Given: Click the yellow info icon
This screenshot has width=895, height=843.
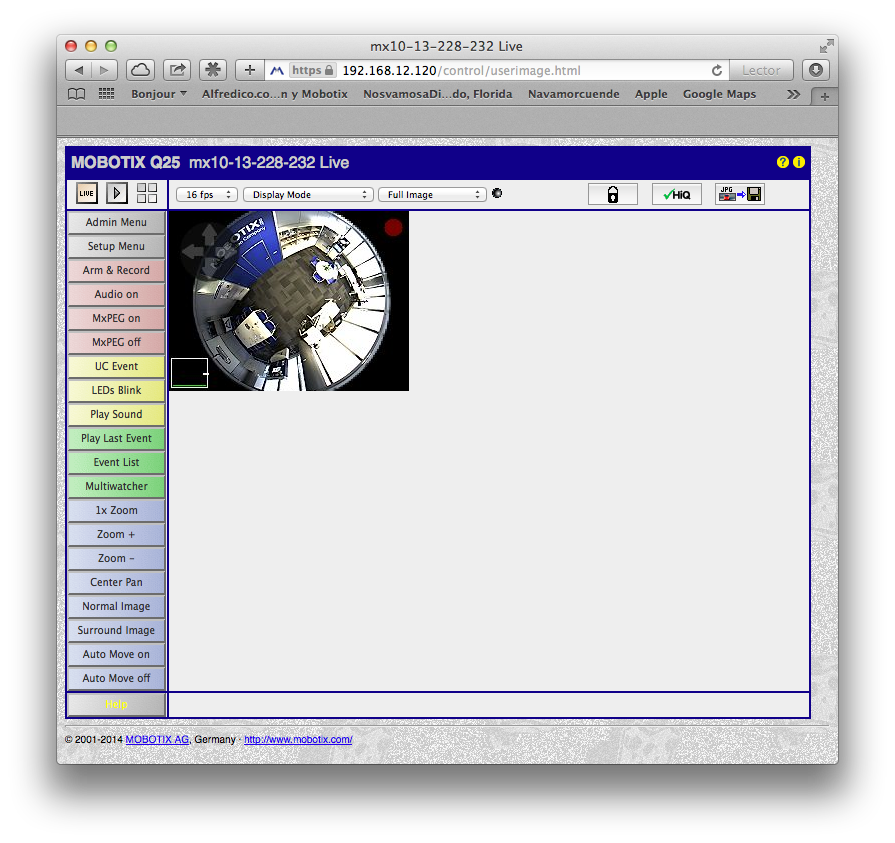Looking at the screenshot, I should tap(799, 163).
